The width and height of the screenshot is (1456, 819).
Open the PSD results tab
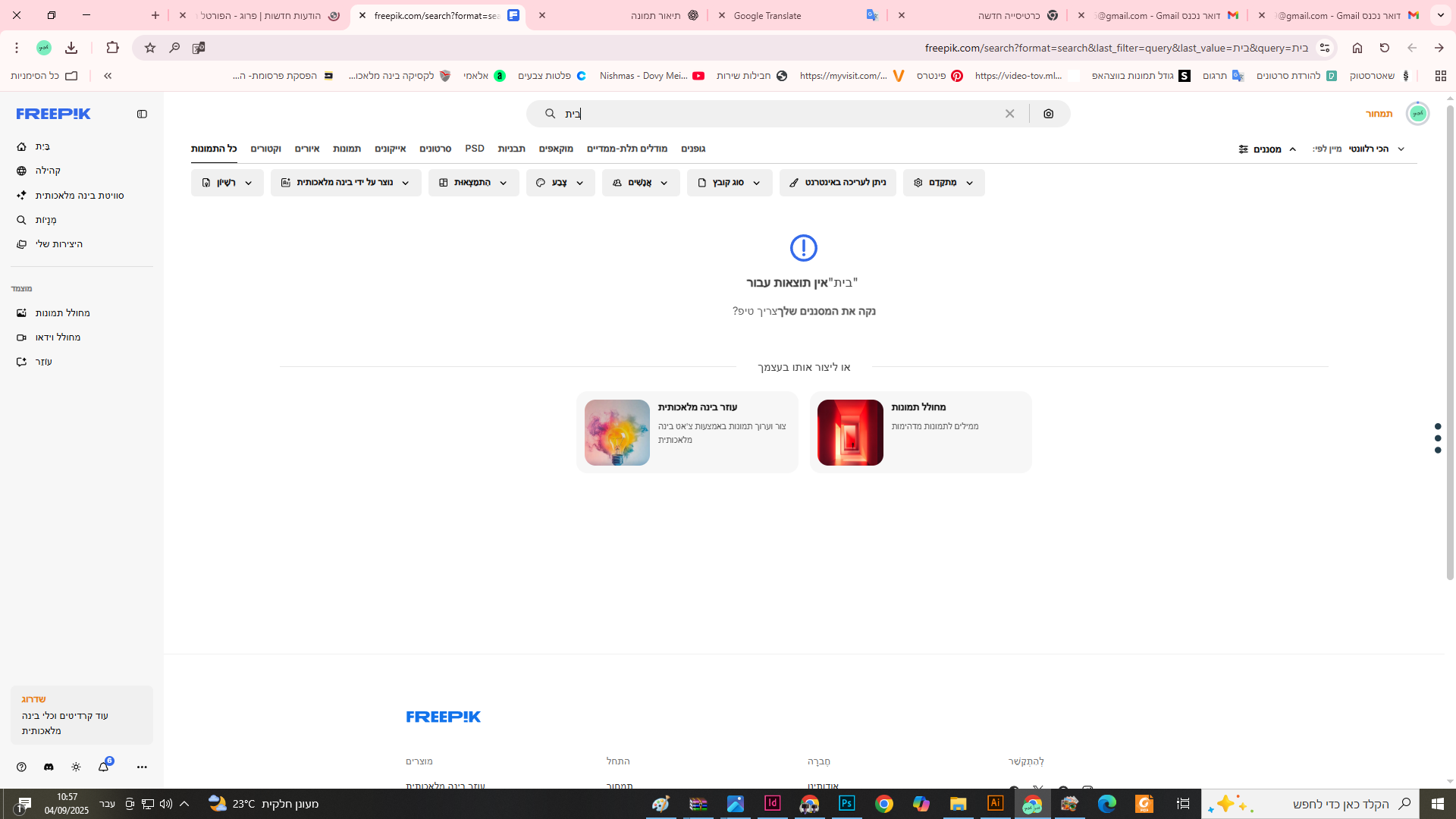(x=474, y=149)
